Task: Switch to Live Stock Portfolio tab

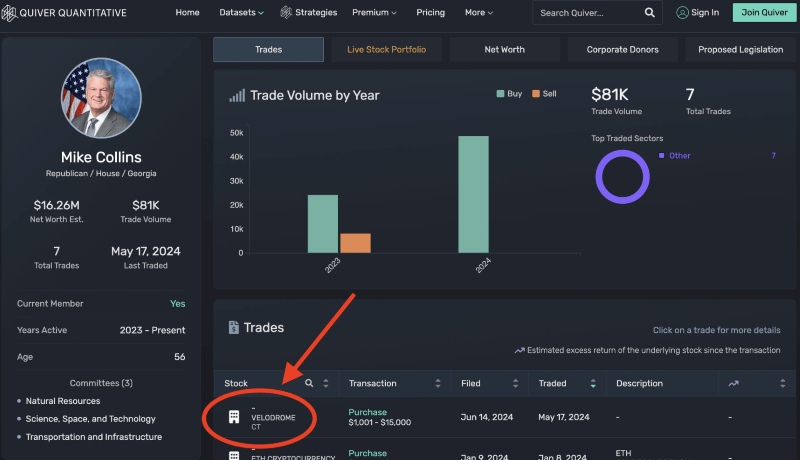Action: tap(387, 49)
